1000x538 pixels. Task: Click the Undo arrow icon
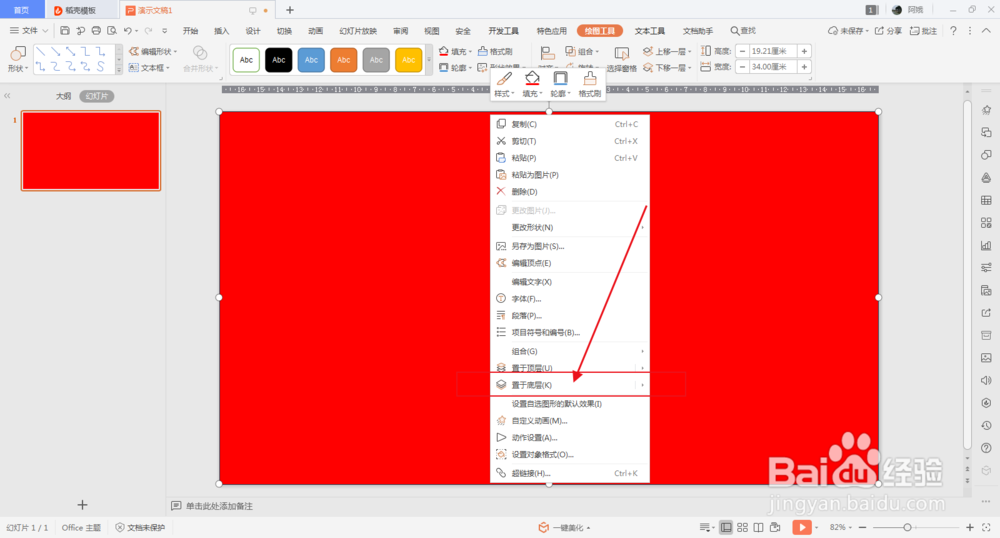128,31
